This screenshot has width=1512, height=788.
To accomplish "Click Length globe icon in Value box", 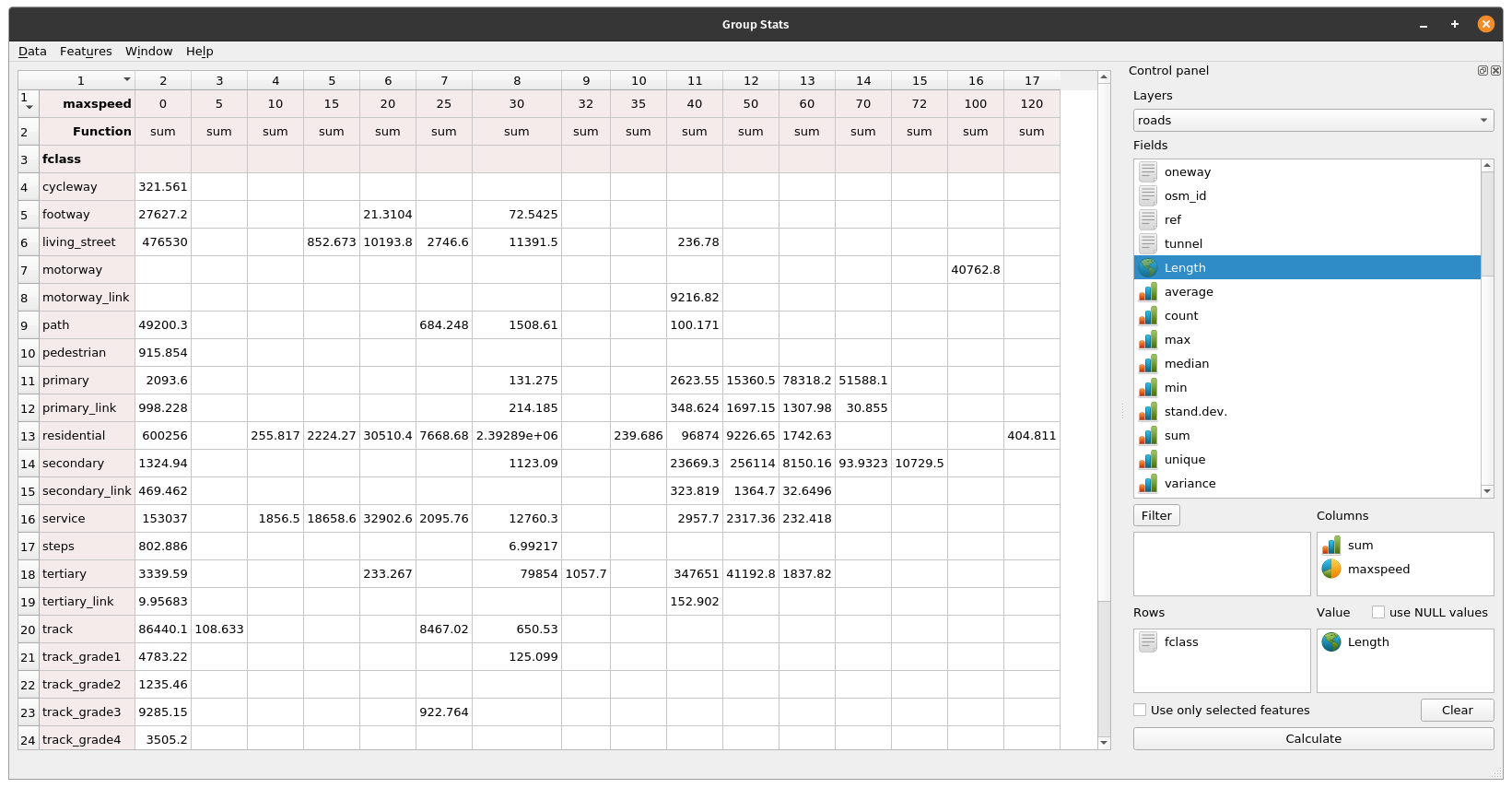I will point(1331,641).
